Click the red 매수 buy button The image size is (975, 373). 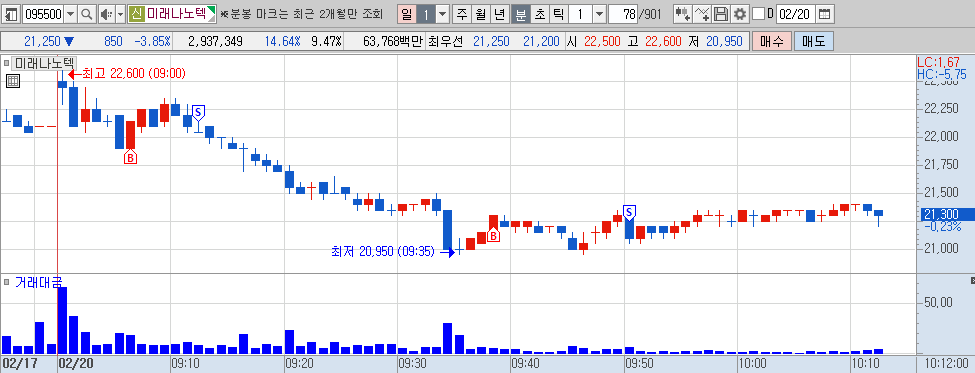click(x=772, y=42)
